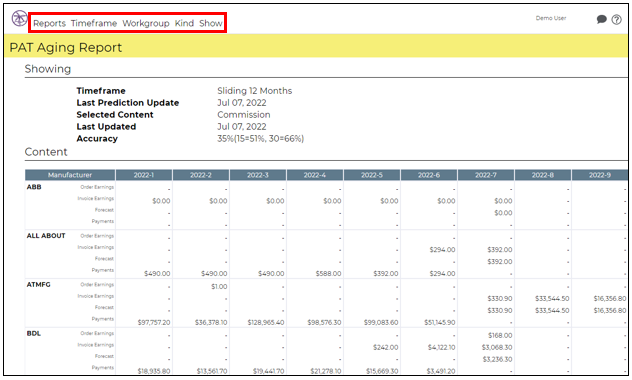Click ATMFG payments value $128,965.40

coord(266,322)
